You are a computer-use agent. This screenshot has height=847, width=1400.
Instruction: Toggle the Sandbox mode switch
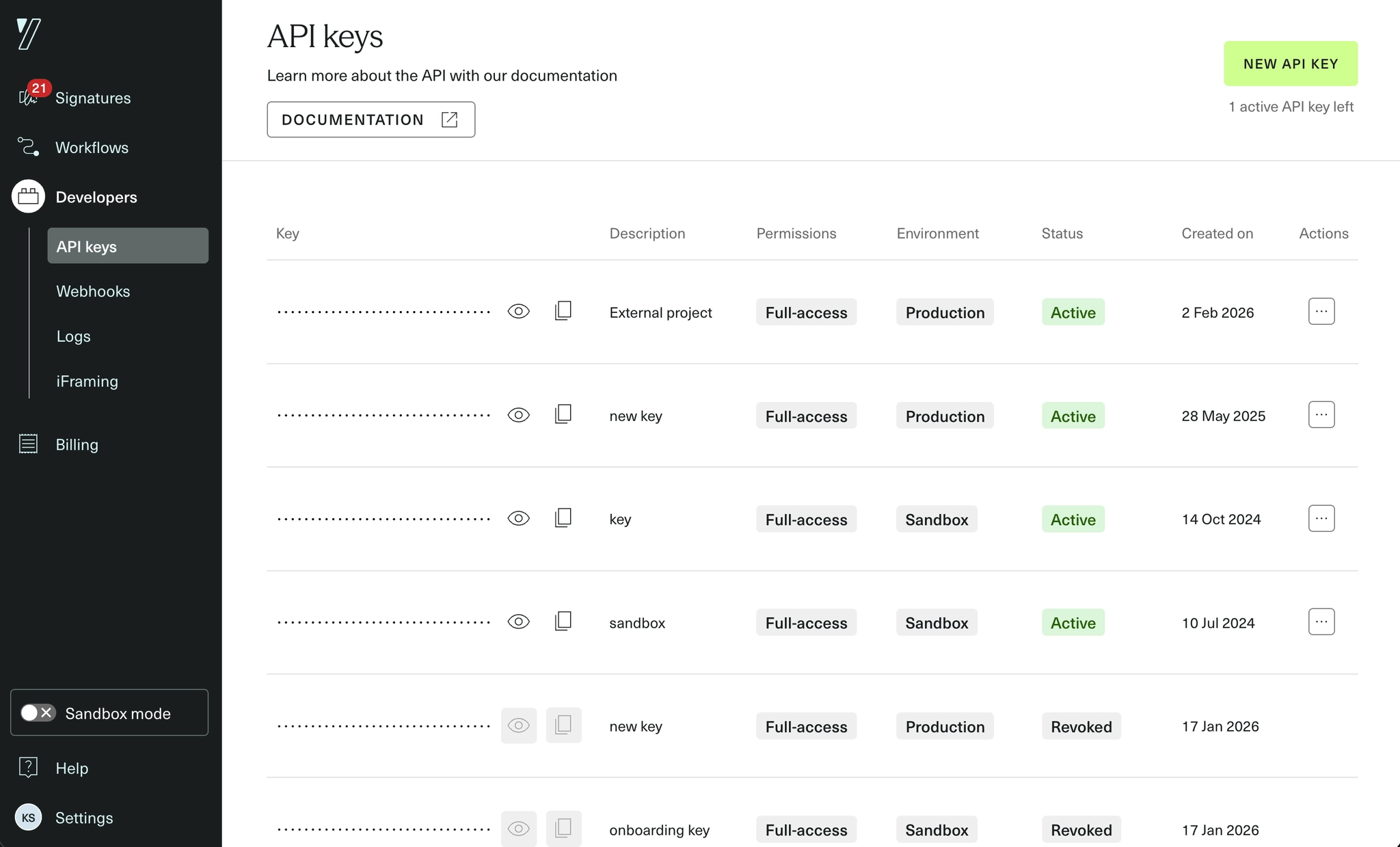(38, 713)
